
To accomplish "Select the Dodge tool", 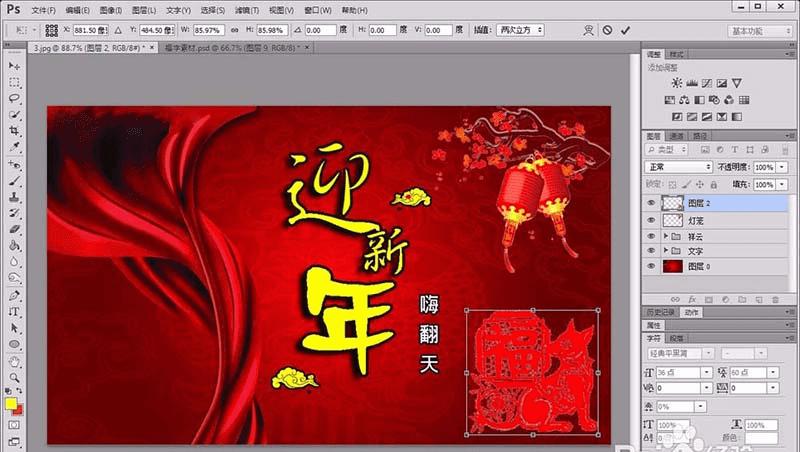I will (14, 279).
